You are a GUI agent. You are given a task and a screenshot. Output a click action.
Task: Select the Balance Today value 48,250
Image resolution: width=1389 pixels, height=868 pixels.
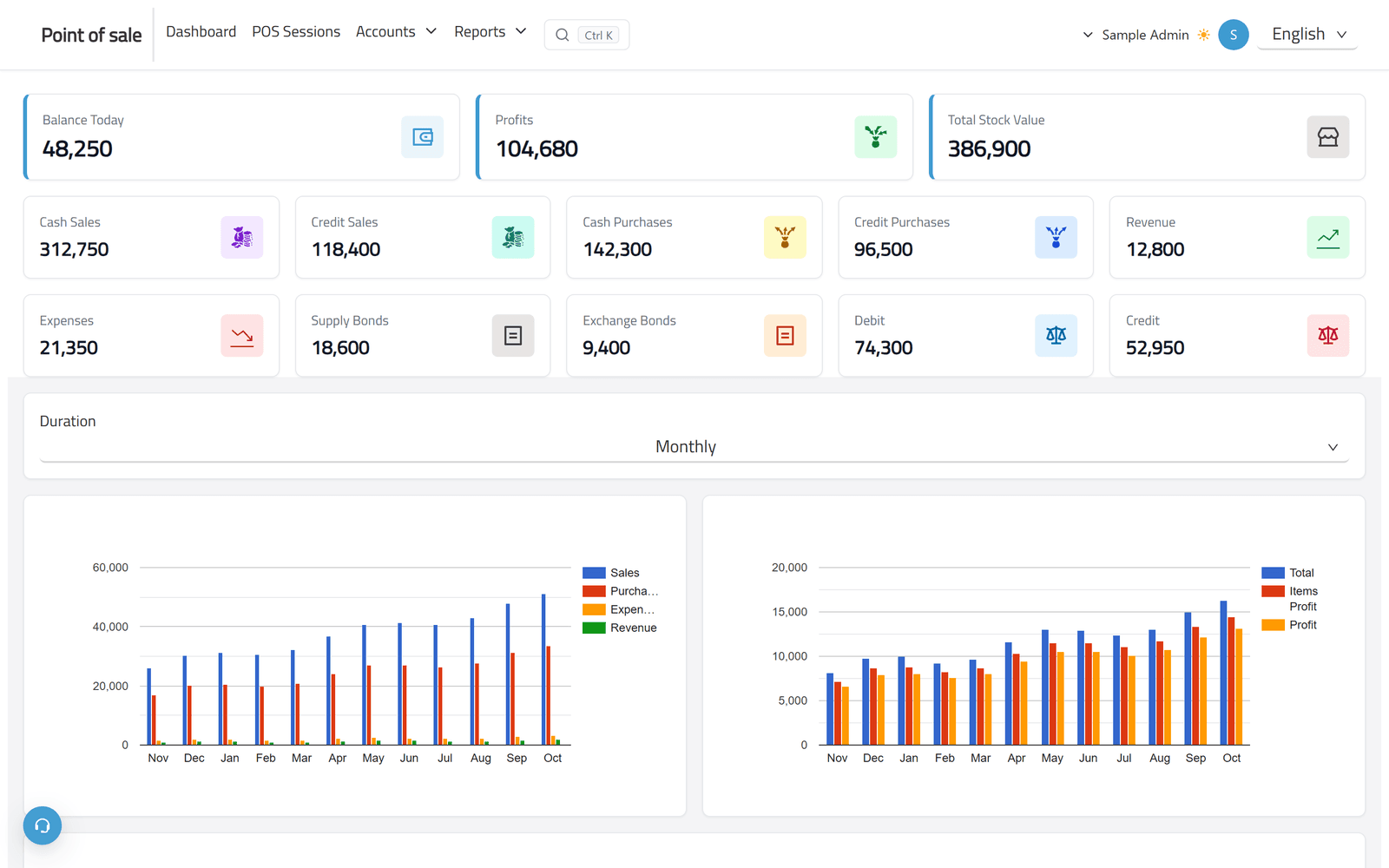tap(77, 149)
